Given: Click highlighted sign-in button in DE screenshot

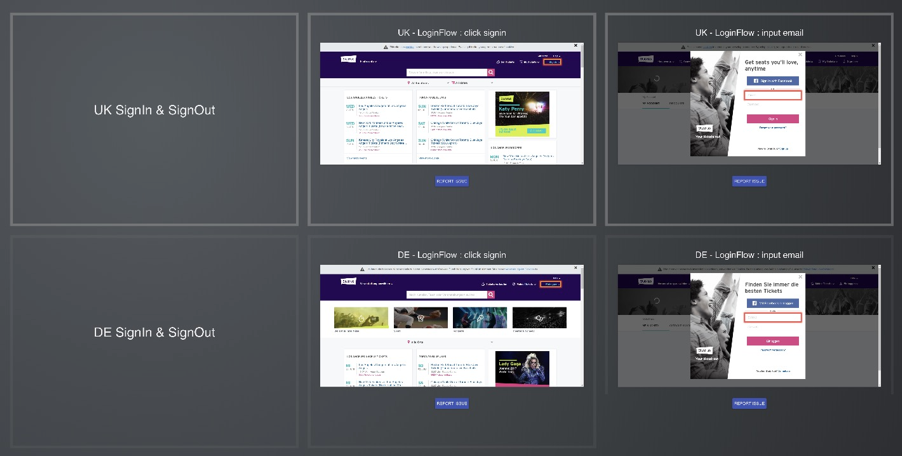Looking at the screenshot, I should [x=551, y=284].
